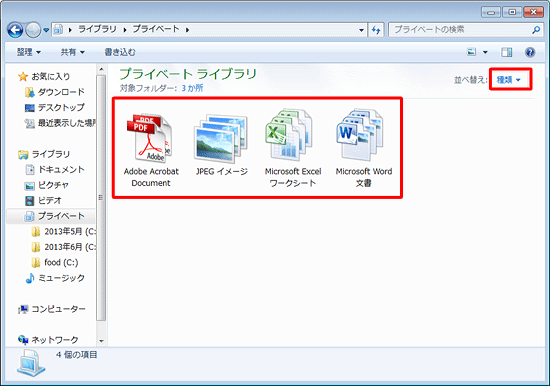Open the 共有 menu
550x386 pixels.
click(x=72, y=52)
